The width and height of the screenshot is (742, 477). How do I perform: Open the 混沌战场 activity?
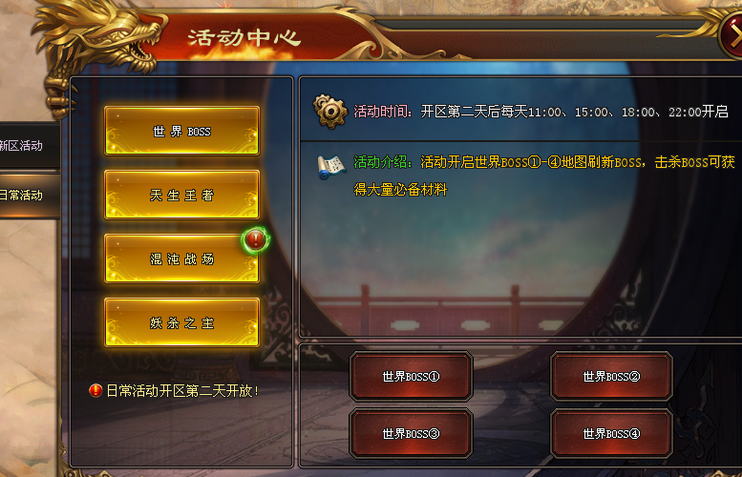[x=182, y=259]
